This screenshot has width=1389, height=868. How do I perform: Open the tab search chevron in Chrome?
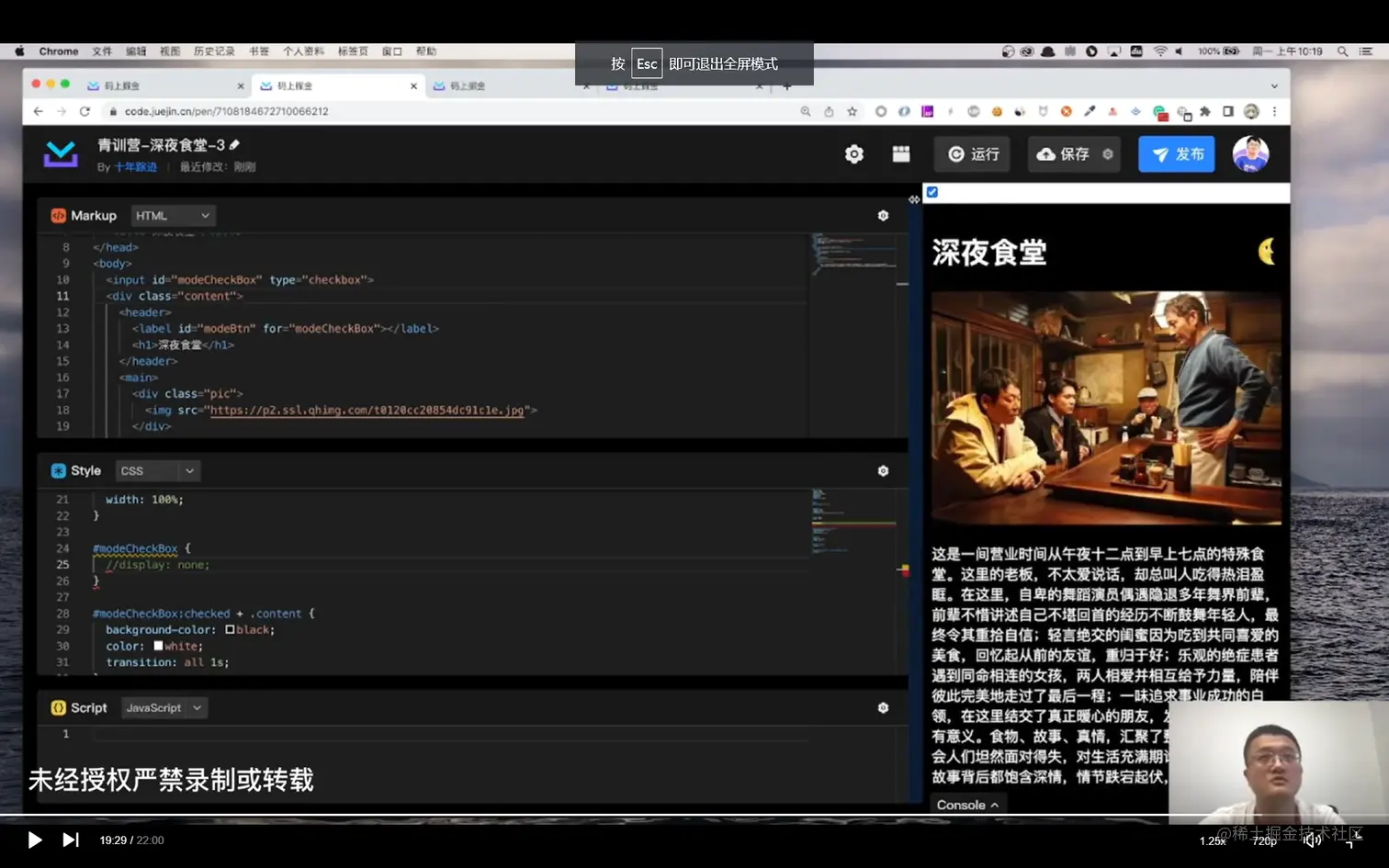coord(1274,85)
